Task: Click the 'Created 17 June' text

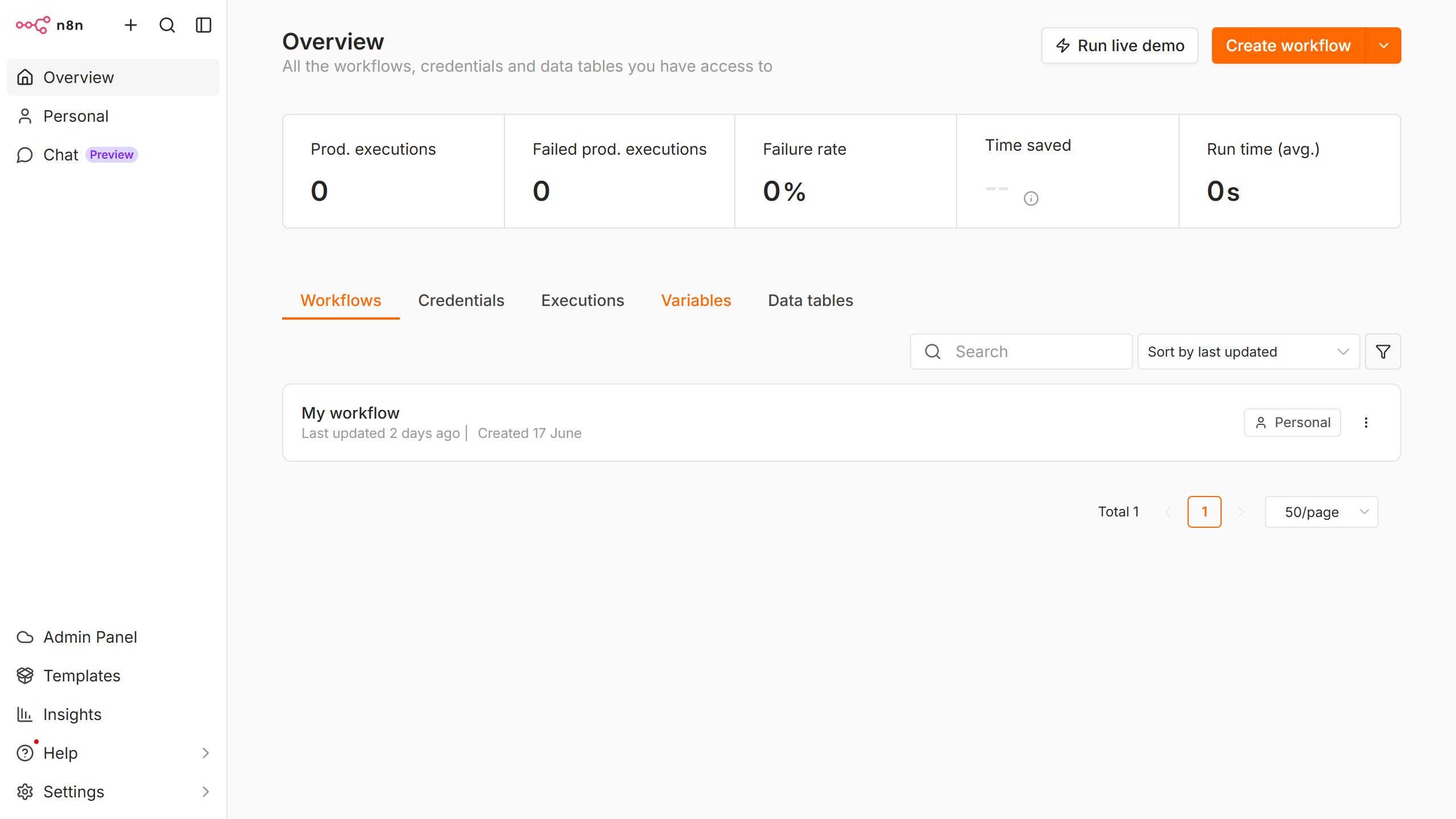Action: 530,433
